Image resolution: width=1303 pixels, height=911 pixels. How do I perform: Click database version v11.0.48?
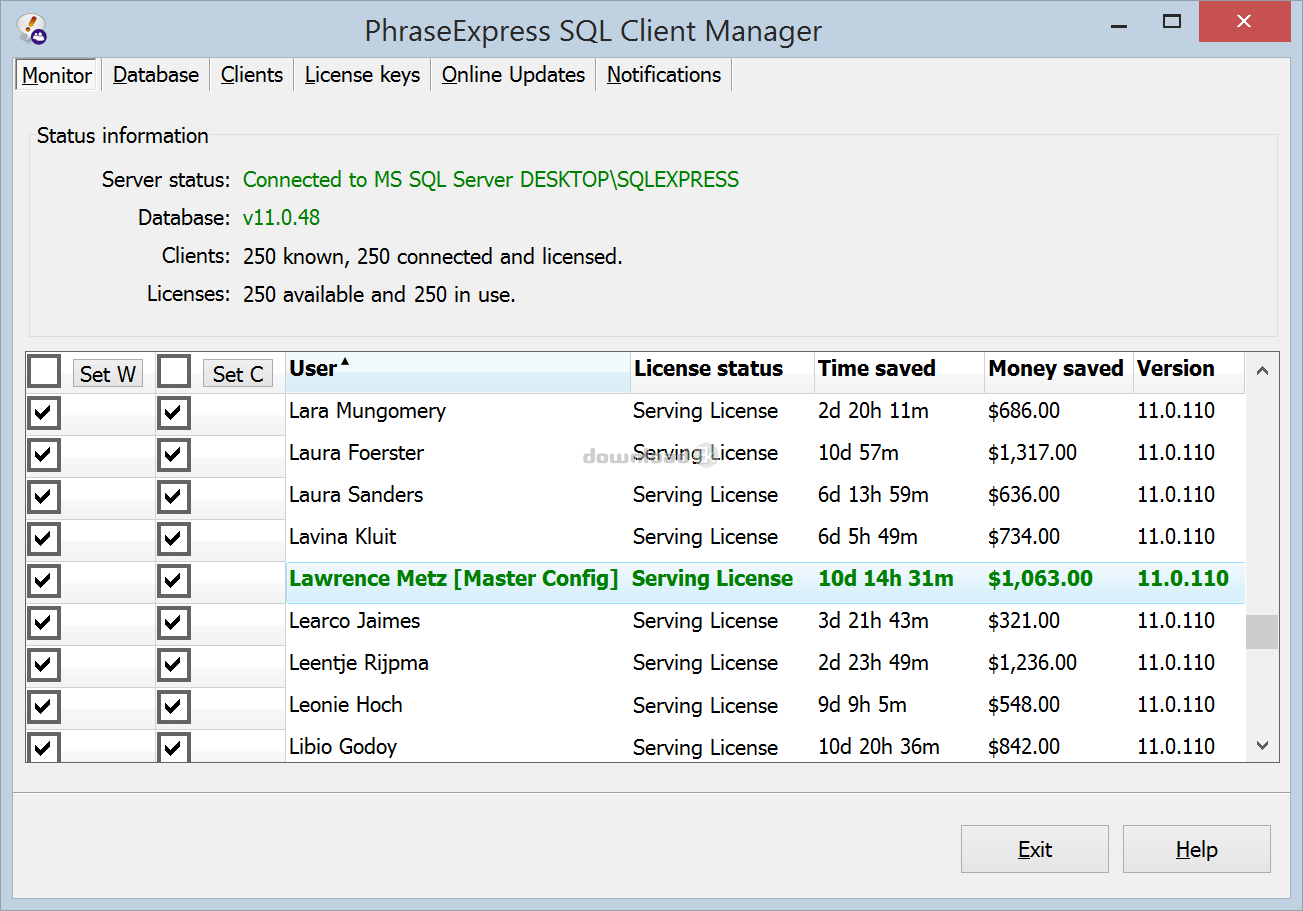[x=281, y=218]
